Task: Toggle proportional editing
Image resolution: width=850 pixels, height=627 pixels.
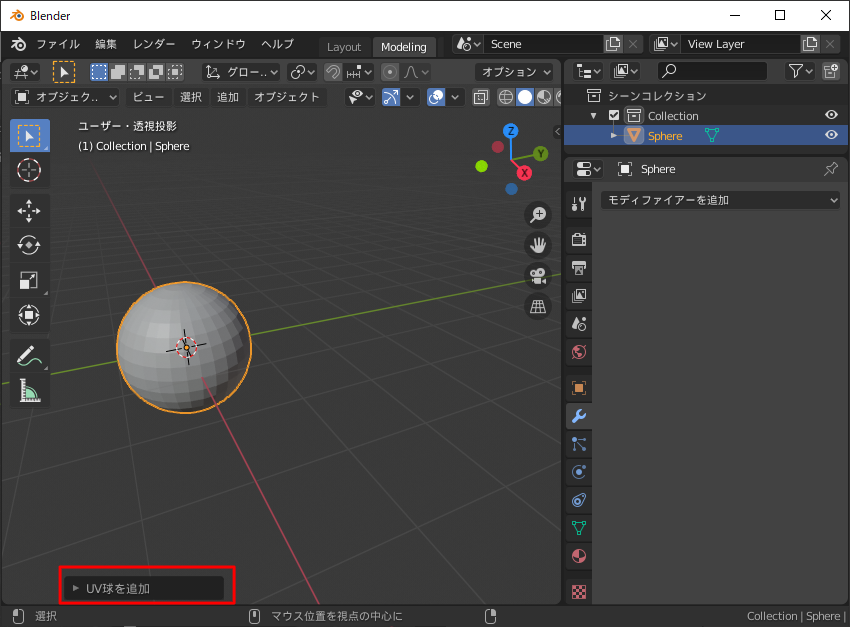Action: (390, 72)
